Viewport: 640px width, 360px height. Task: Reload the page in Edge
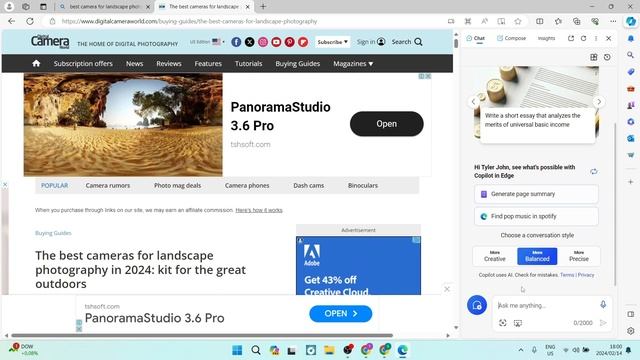30,21
